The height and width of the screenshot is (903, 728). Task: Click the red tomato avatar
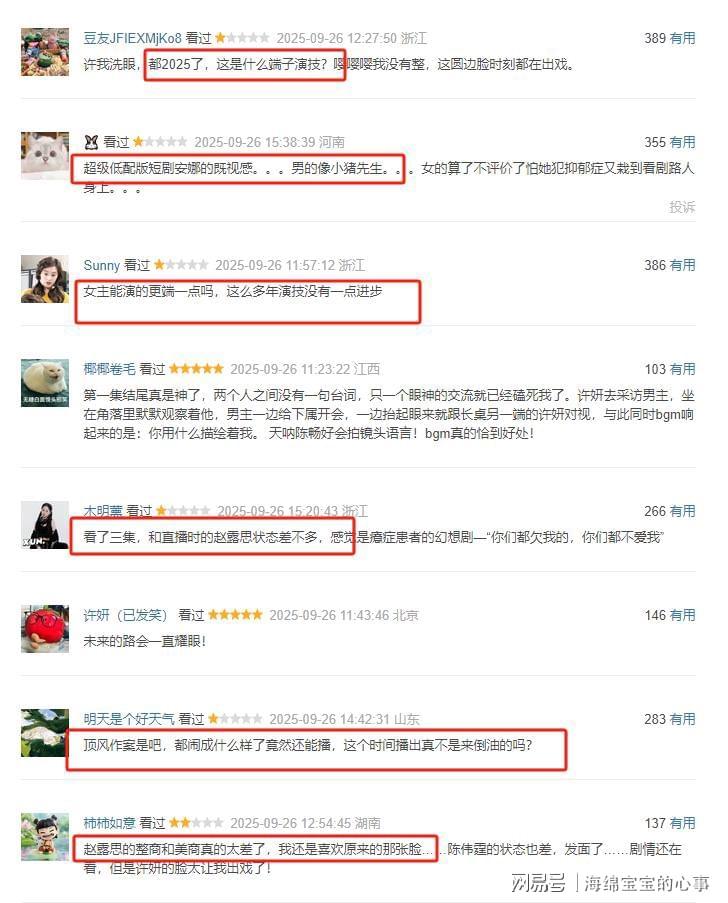coord(45,629)
